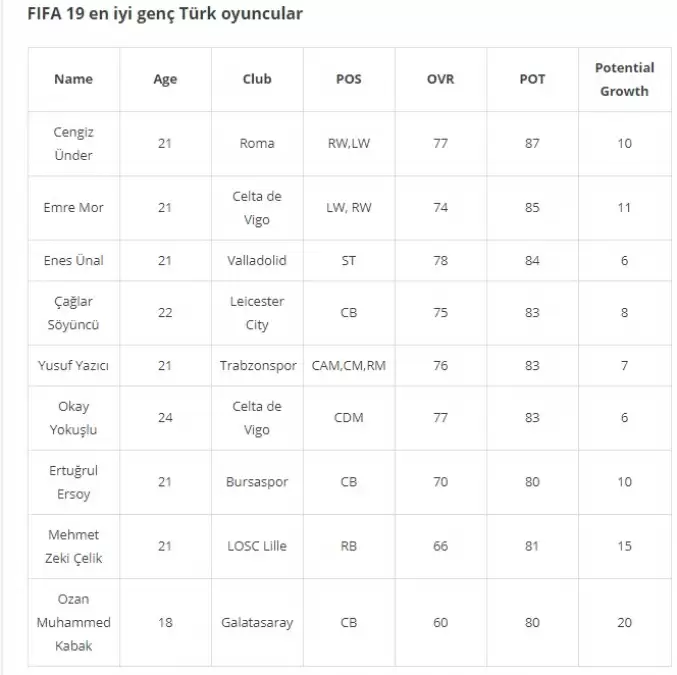Click the POT column header

tap(532, 79)
